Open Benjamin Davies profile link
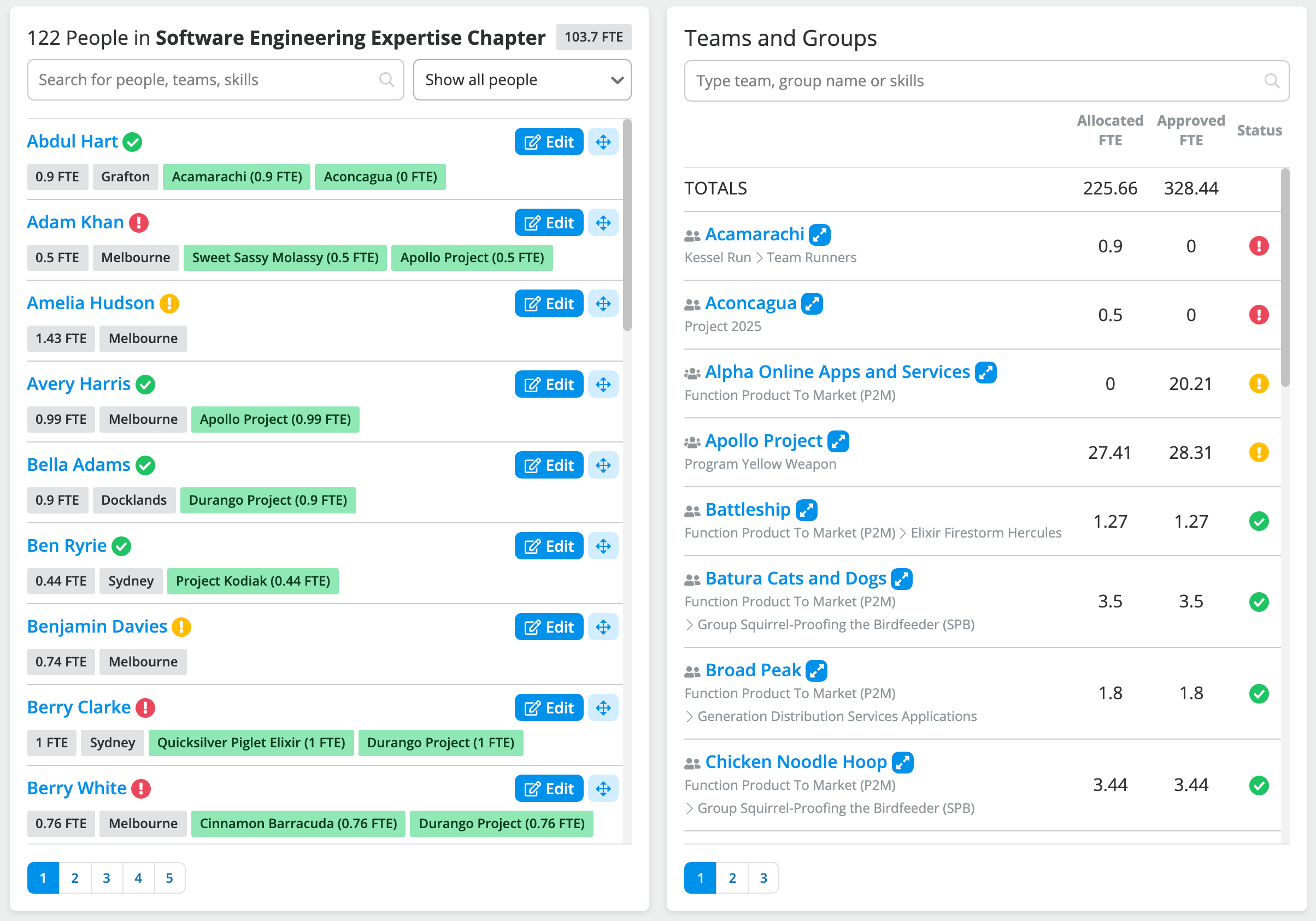1316x921 pixels. [97, 627]
